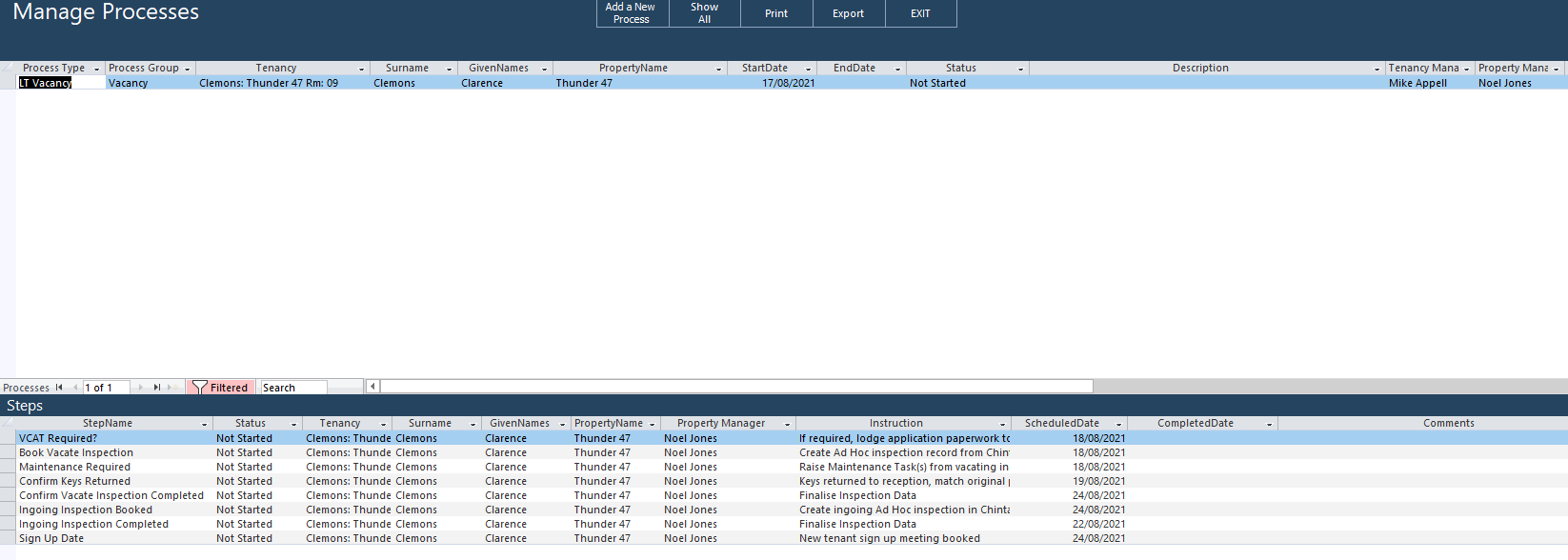Select the Ingoing Inspection Completed step
1568x560 pixels.
pos(114,524)
